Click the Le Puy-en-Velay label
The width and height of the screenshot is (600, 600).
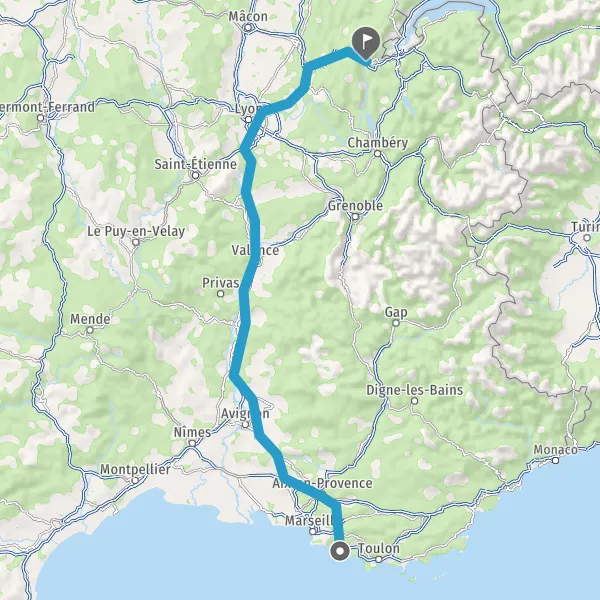click(136, 231)
